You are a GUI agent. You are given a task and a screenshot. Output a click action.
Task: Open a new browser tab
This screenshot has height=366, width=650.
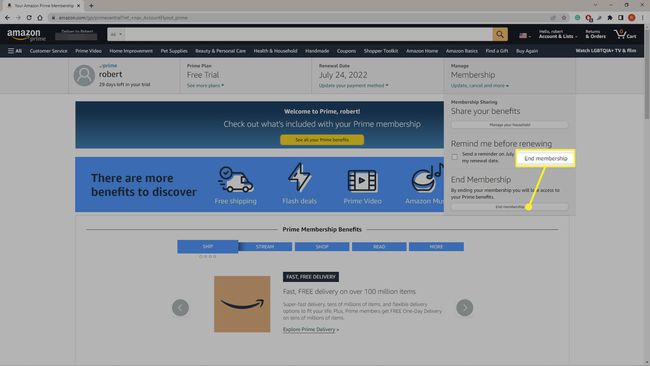(91, 6)
